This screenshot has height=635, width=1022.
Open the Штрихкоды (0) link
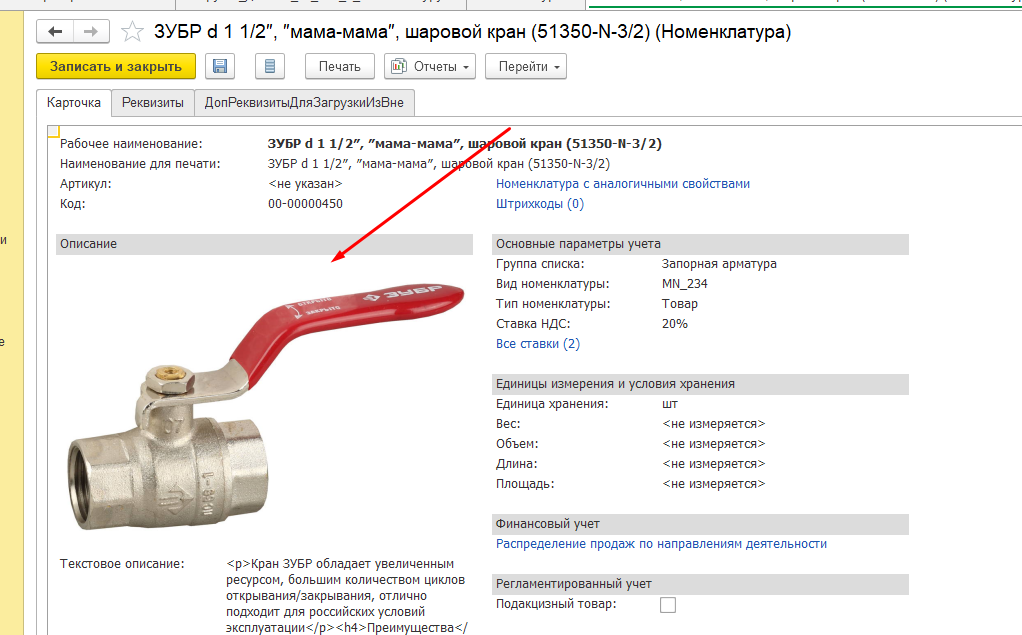point(540,204)
